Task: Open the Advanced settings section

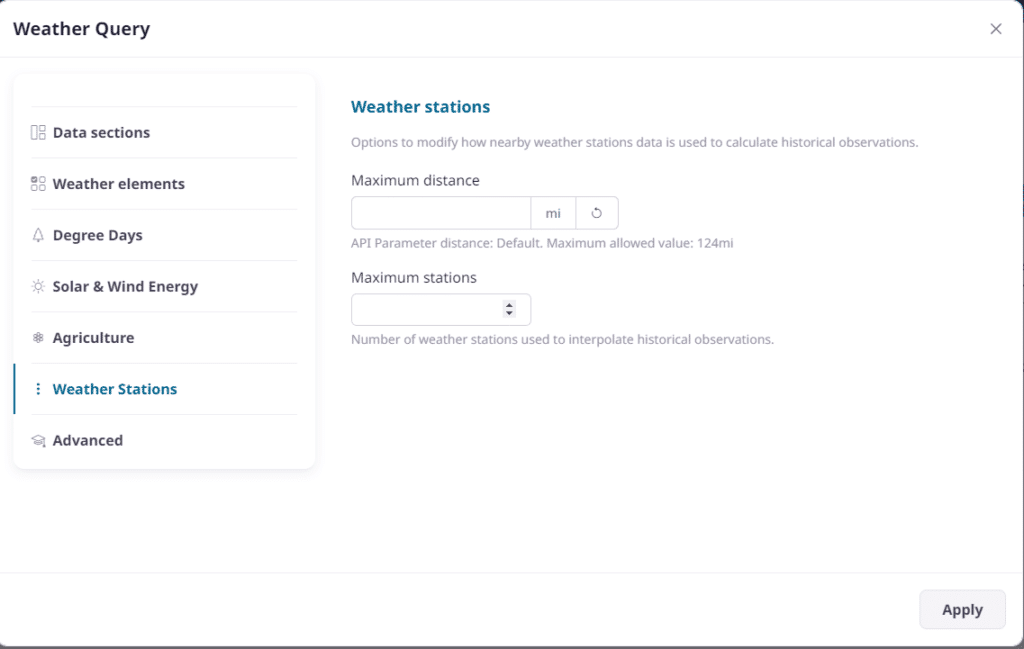Action: (88, 440)
